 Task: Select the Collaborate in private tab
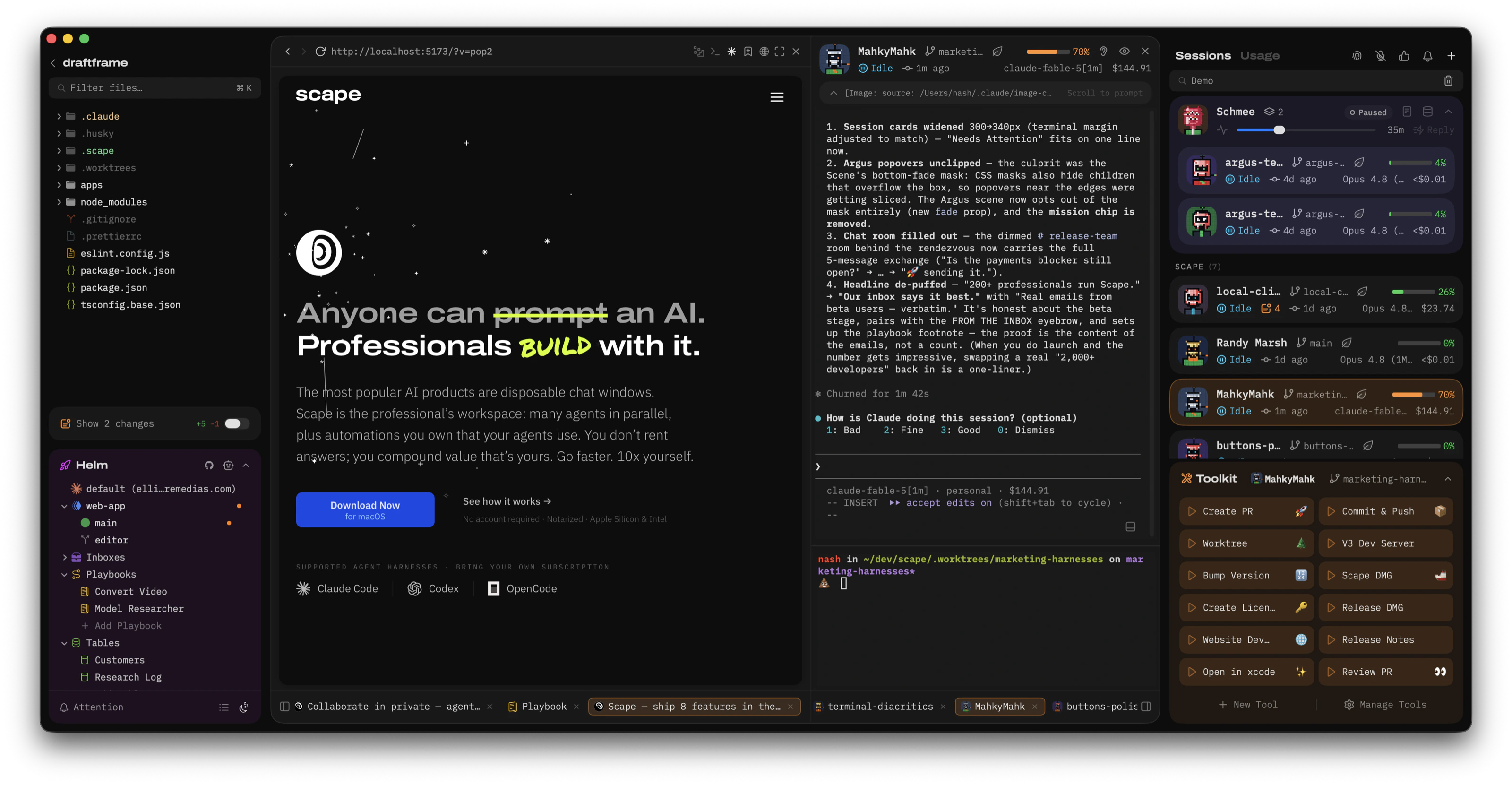tap(393, 707)
